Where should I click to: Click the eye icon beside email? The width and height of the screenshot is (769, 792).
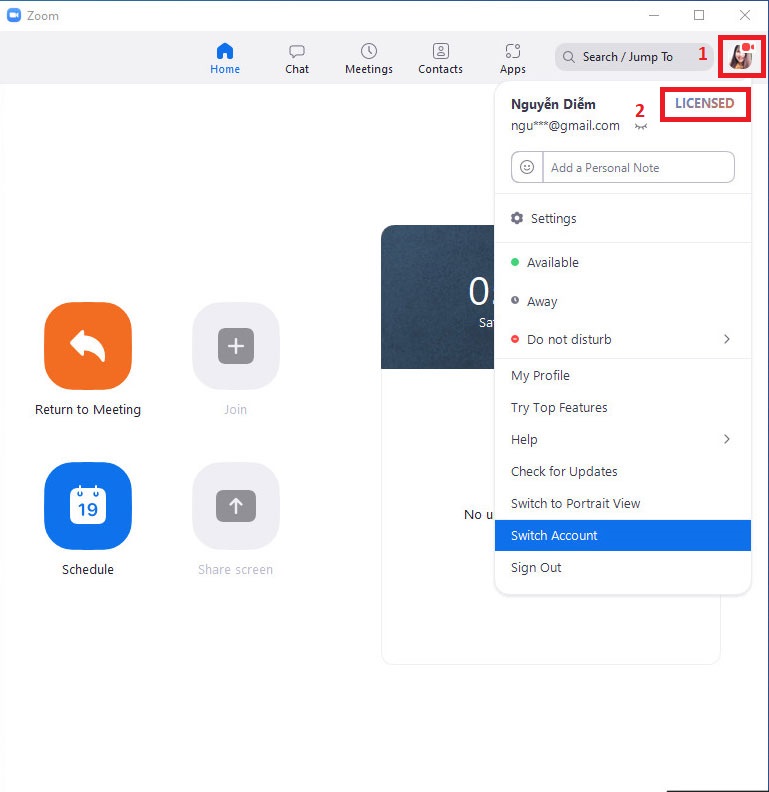641,127
